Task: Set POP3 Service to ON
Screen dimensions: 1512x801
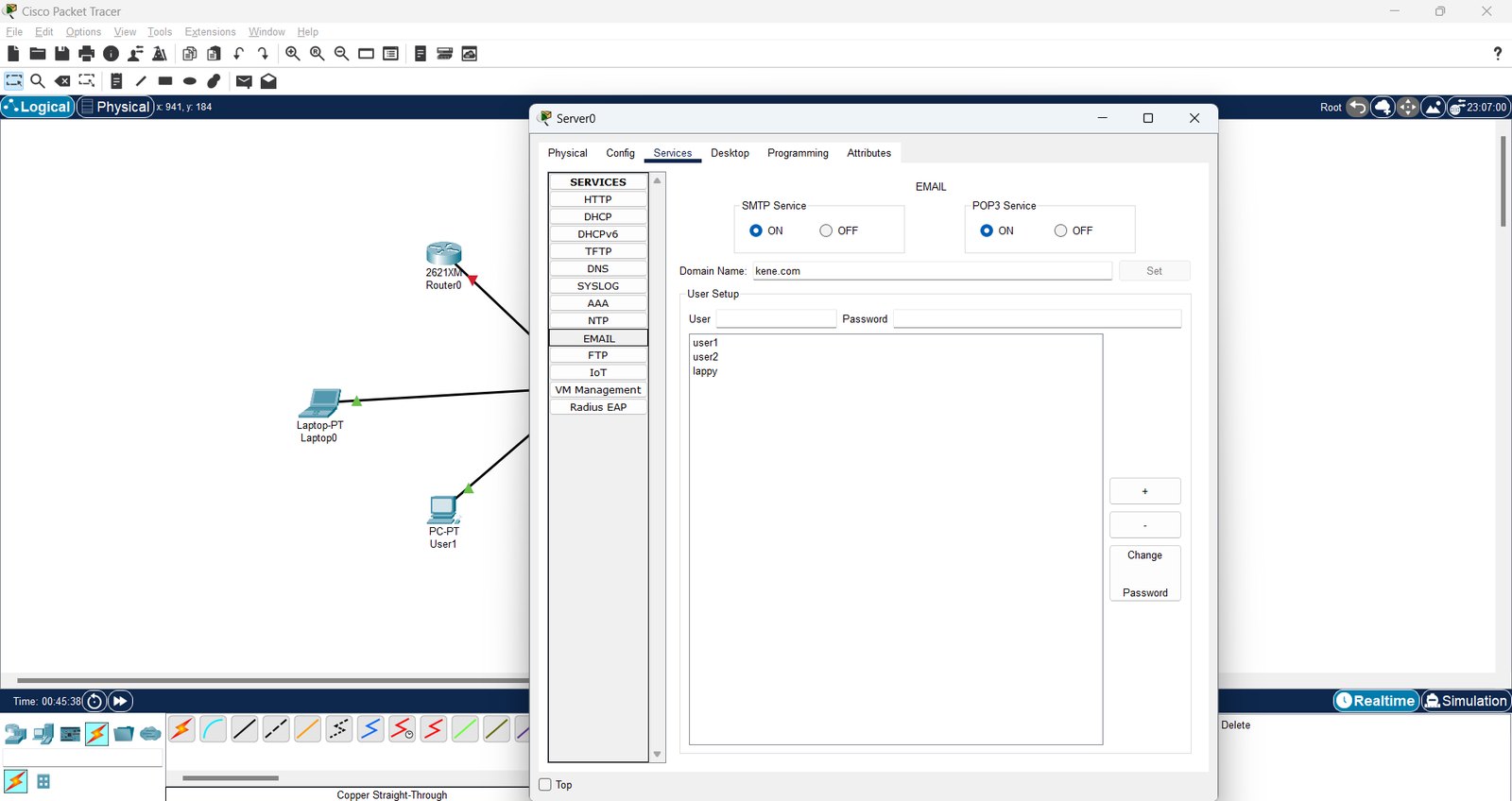Action: coord(987,230)
